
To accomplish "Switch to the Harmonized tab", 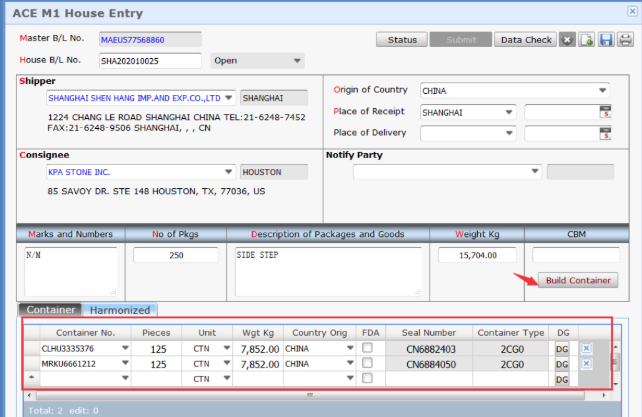I will coord(120,310).
